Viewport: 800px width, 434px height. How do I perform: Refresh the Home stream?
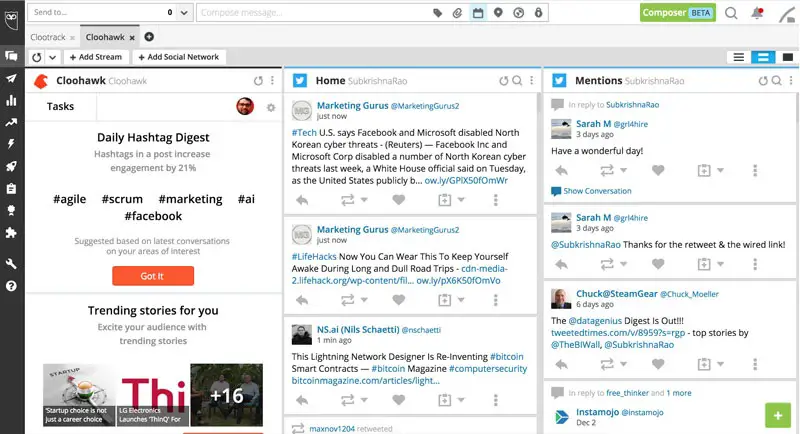point(504,81)
